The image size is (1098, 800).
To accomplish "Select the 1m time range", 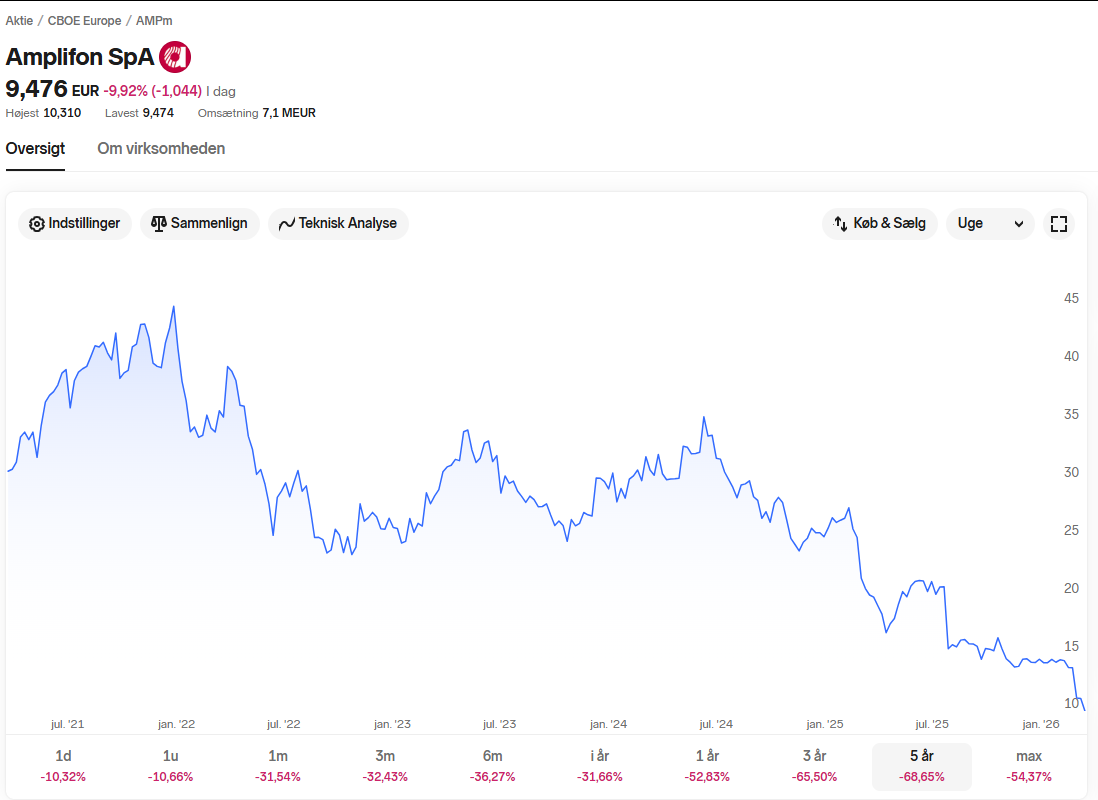I will click(278, 766).
